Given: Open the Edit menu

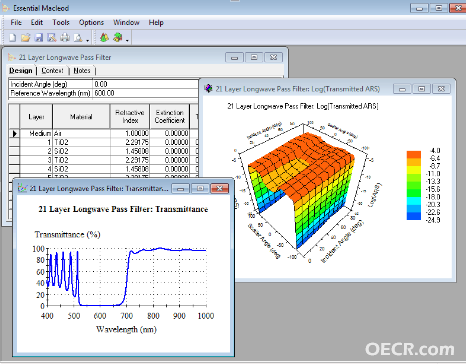Looking at the screenshot, I should coord(37,22).
